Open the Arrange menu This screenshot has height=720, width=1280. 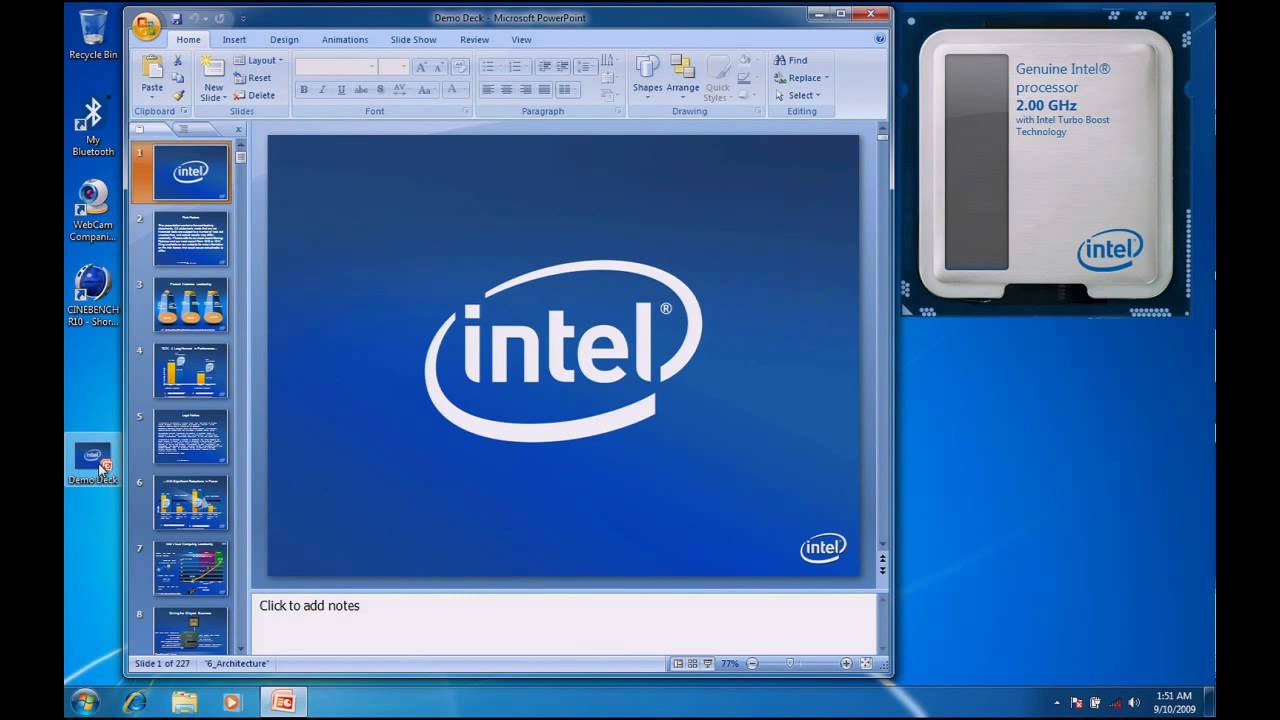(x=683, y=75)
